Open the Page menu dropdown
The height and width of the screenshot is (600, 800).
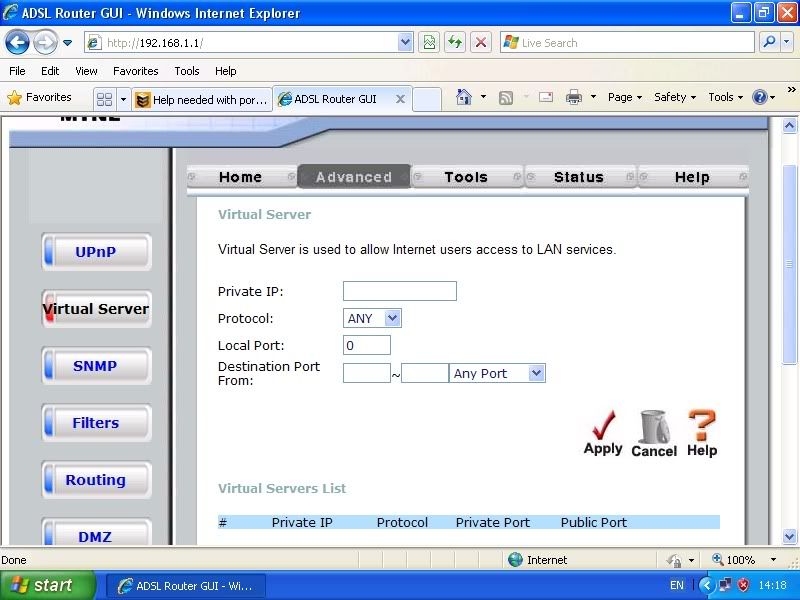click(625, 98)
